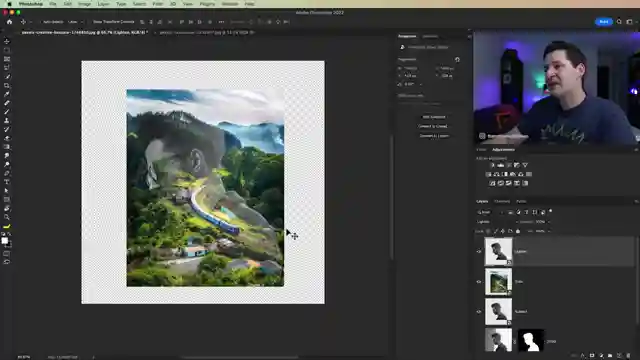
Task: Toggle layer filtering switch on or off
Action: 551,211
